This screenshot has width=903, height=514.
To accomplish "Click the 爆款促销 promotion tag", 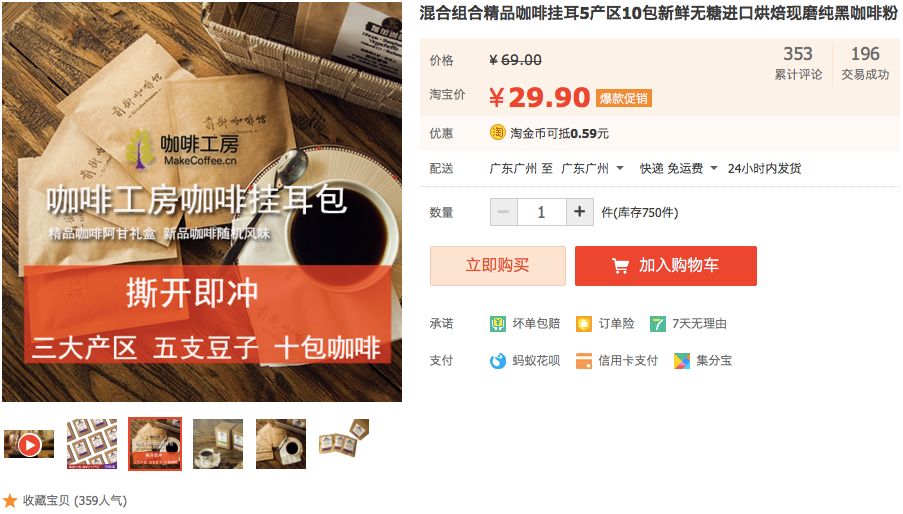I will coord(624,98).
